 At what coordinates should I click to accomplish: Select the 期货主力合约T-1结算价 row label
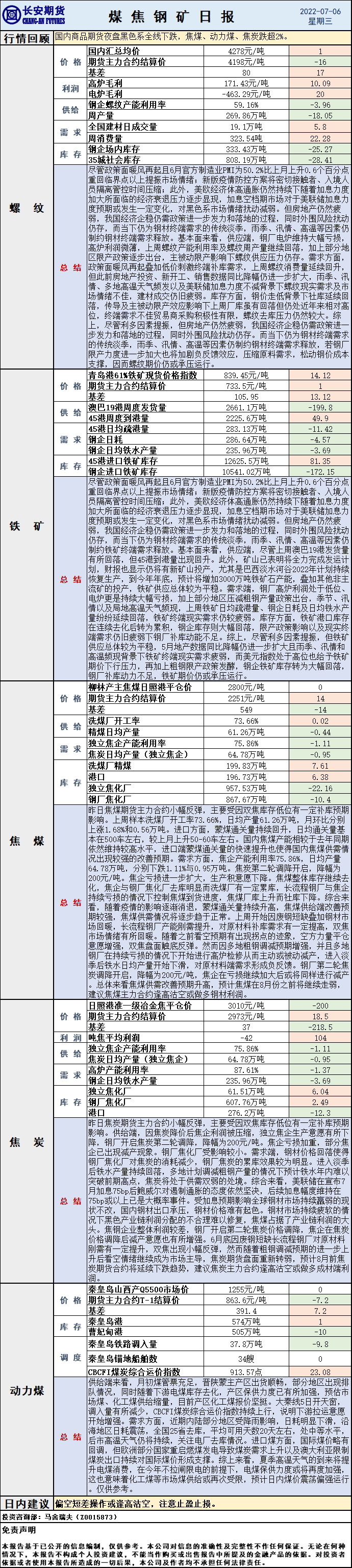[134, 1300]
